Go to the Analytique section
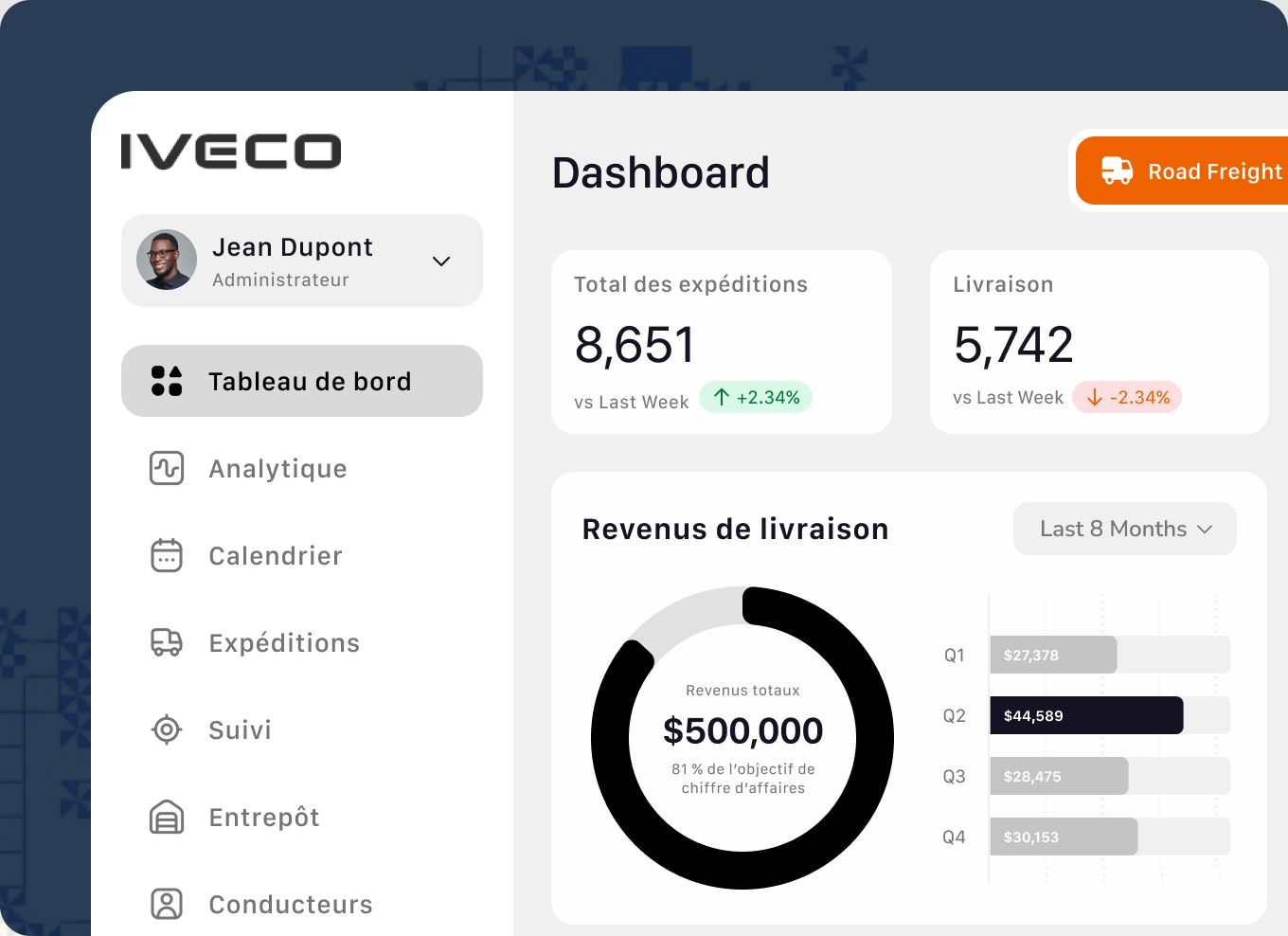1288x936 pixels. [x=302, y=468]
